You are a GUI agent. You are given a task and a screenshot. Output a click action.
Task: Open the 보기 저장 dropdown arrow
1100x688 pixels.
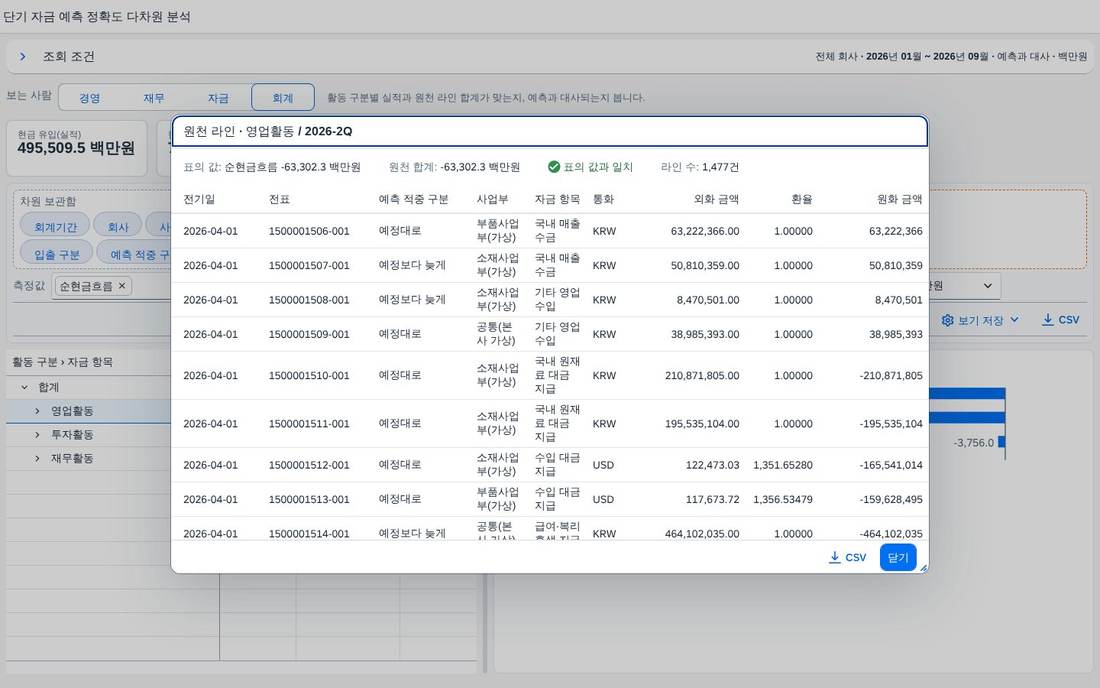[1014, 320]
